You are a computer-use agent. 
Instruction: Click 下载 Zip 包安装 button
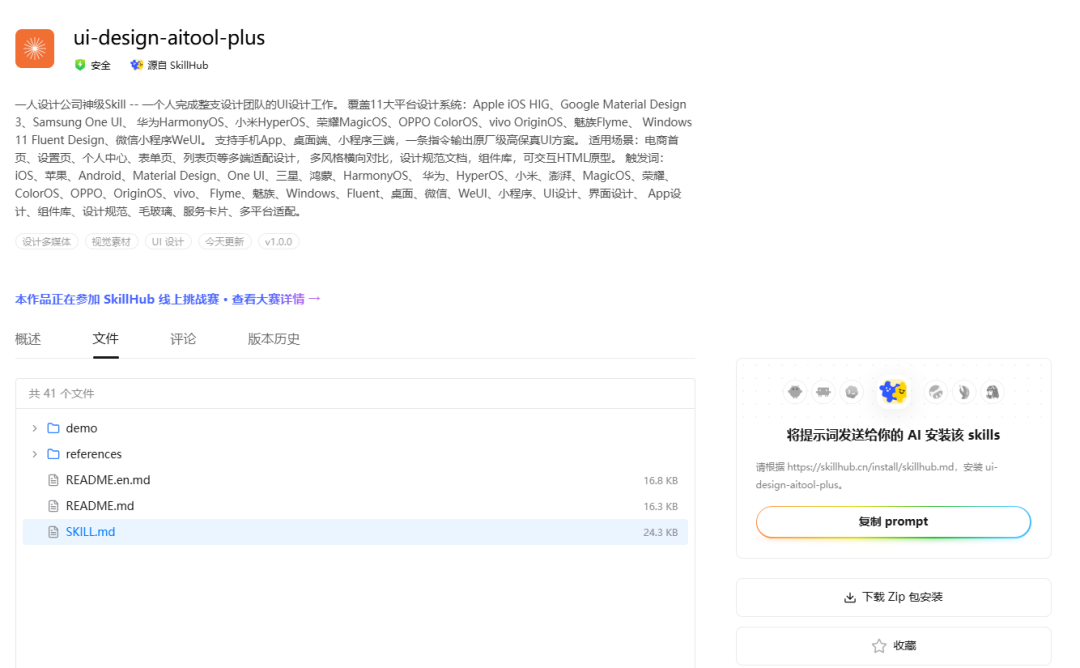893,597
